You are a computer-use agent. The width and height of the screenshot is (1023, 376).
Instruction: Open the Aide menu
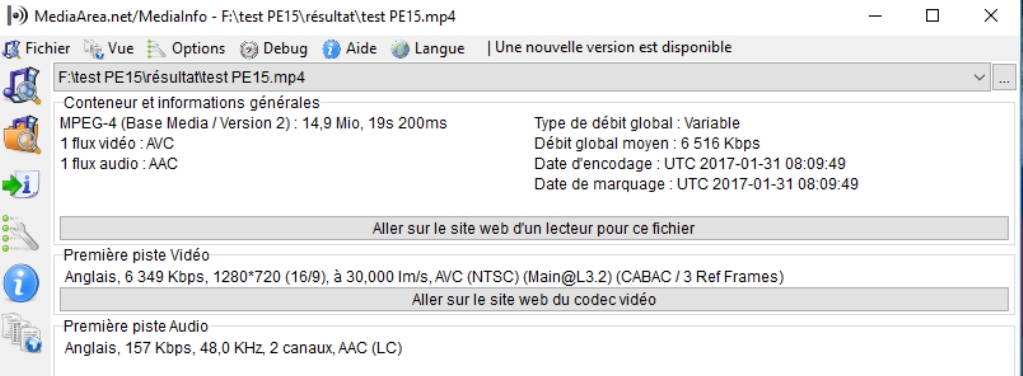350,48
